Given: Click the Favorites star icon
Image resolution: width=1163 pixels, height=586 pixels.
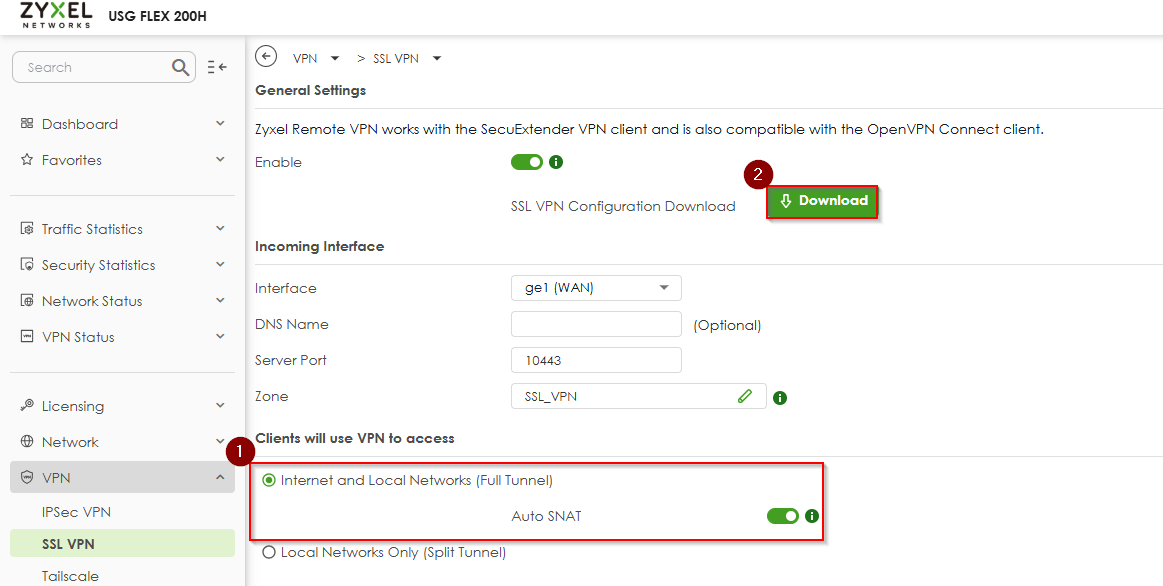Looking at the screenshot, I should pyautogui.click(x=27, y=160).
